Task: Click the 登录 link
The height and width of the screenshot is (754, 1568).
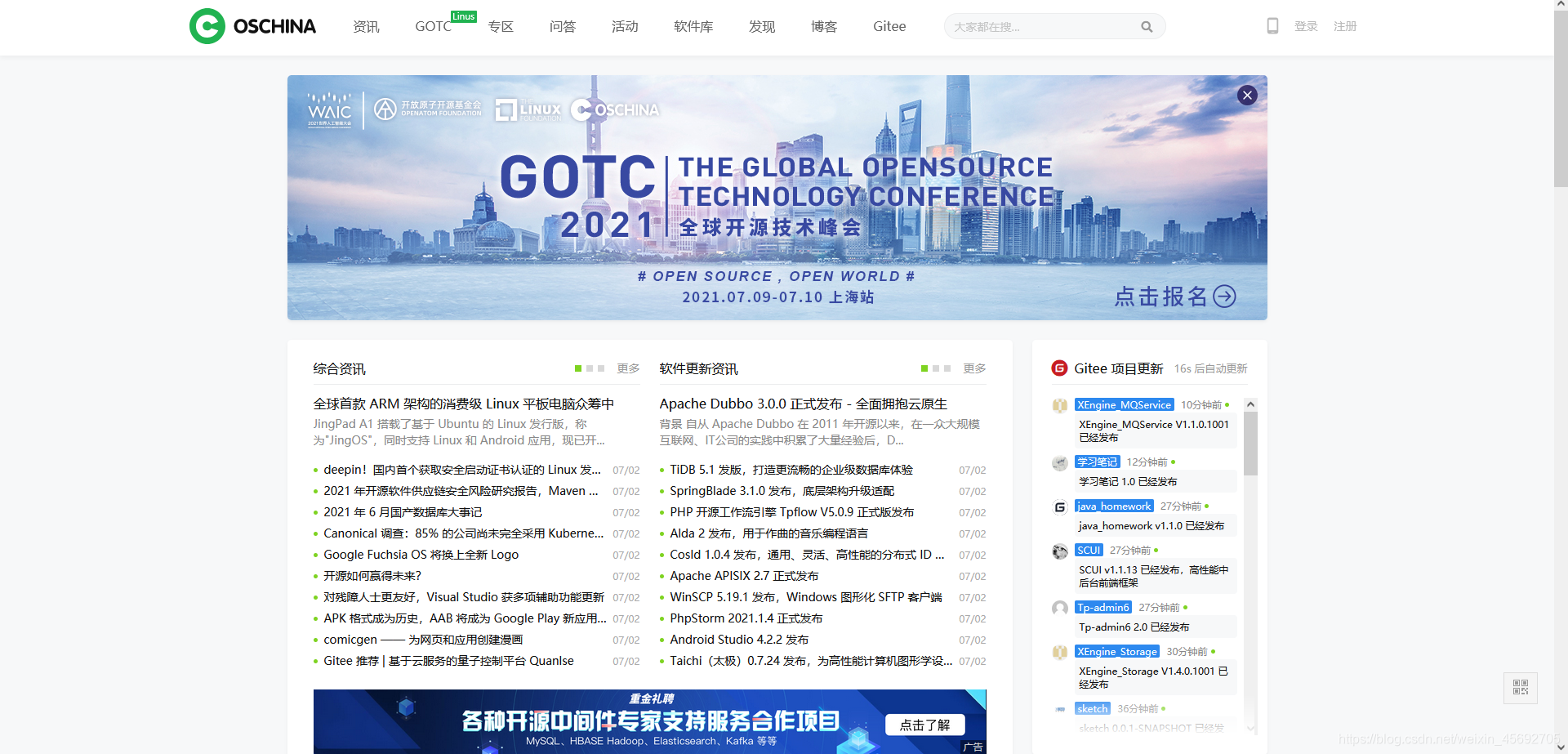Action: [1306, 26]
